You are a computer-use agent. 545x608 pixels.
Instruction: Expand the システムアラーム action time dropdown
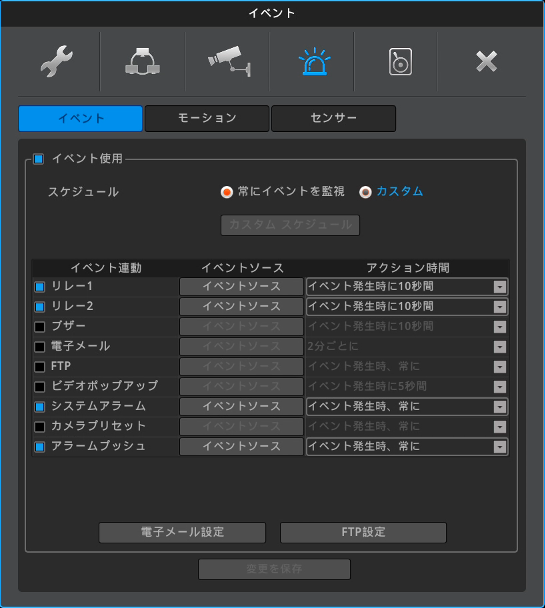coord(407,407)
